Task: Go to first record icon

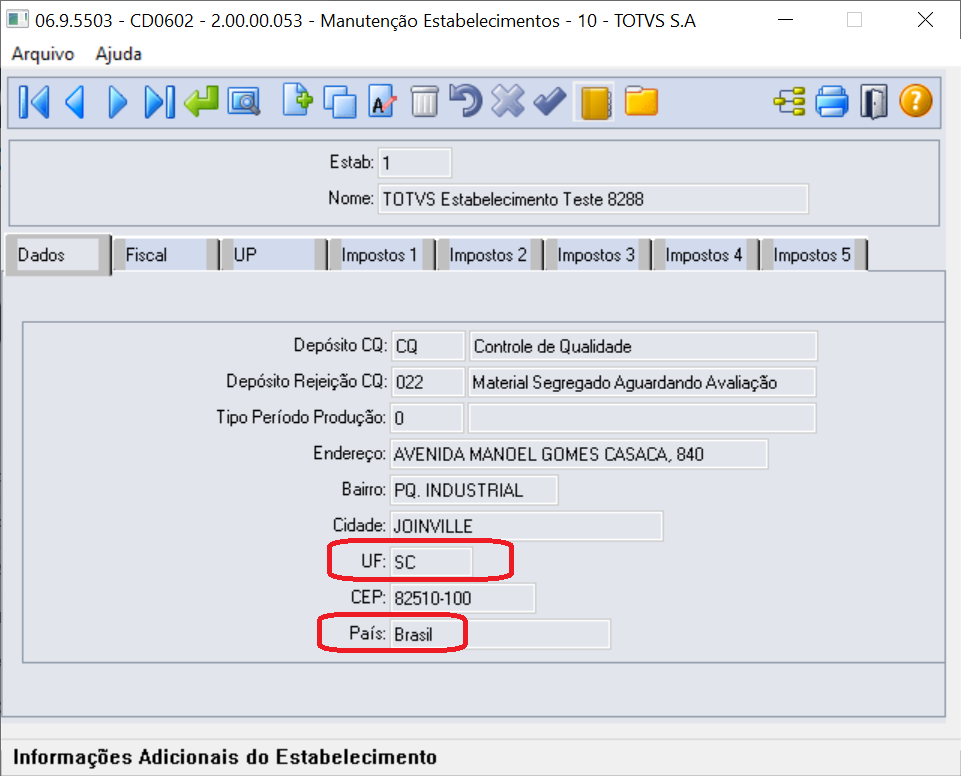Action: (34, 102)
